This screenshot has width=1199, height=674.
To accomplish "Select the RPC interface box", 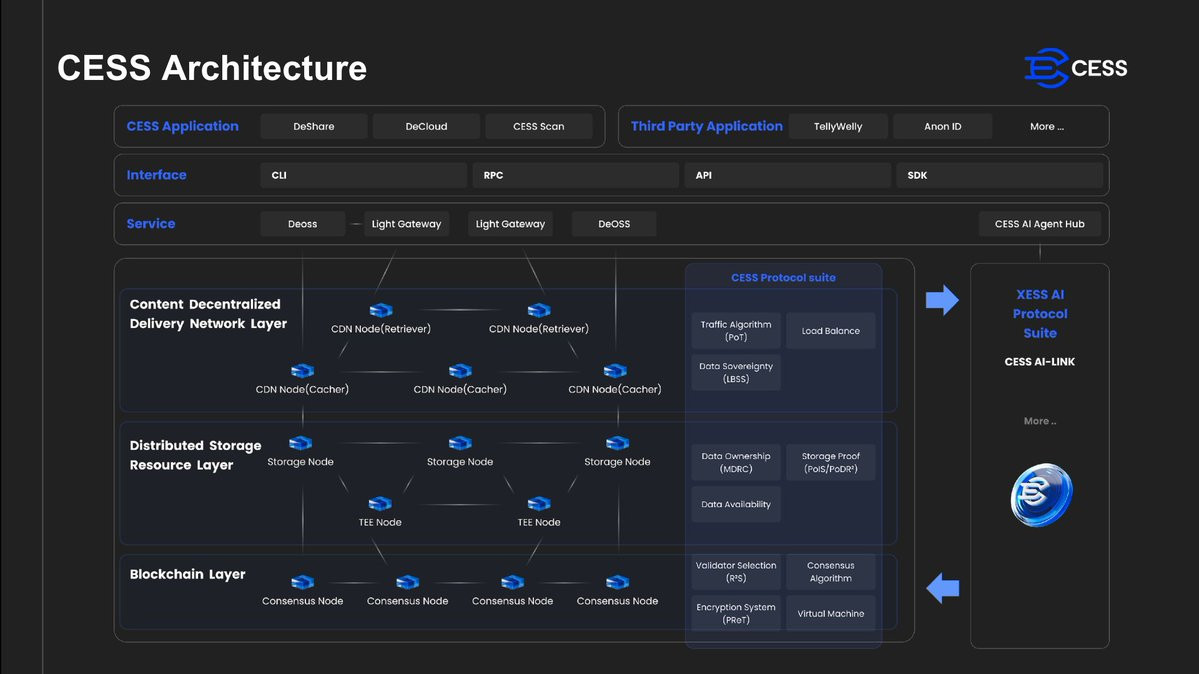I will tap(575, 175).
